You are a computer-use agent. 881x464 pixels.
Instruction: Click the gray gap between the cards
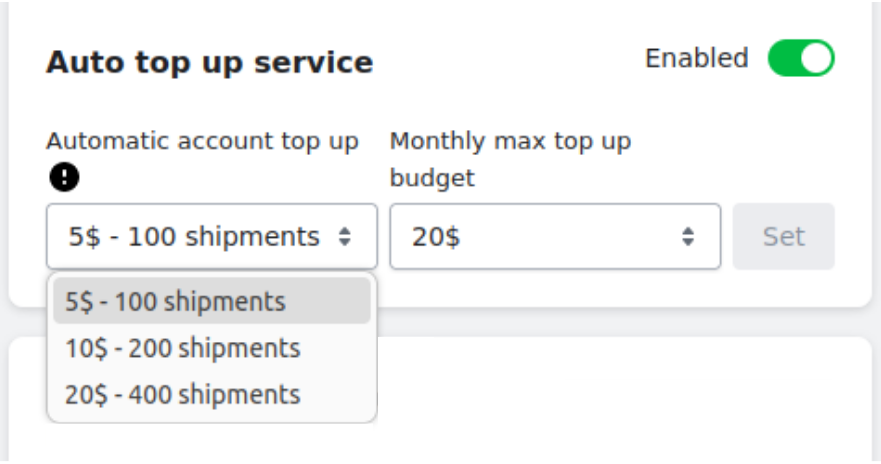620,322
